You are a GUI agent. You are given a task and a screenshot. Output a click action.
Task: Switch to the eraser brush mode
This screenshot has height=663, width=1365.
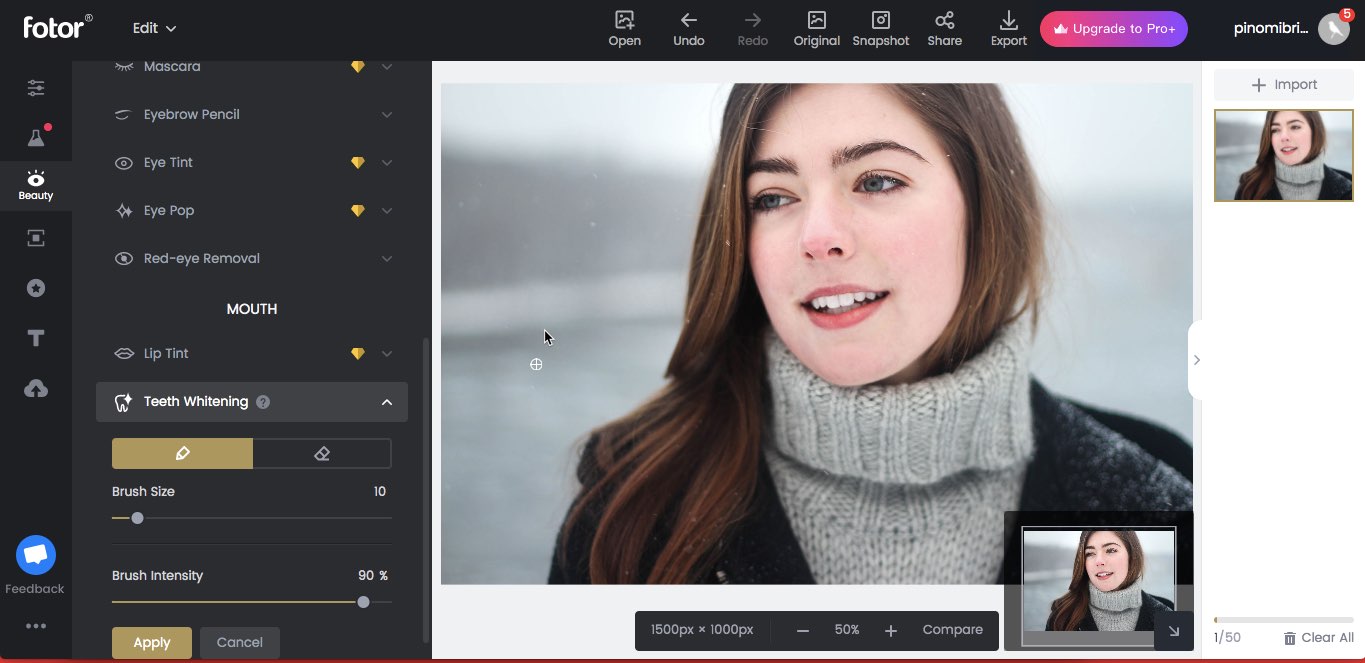click(322, 453)
